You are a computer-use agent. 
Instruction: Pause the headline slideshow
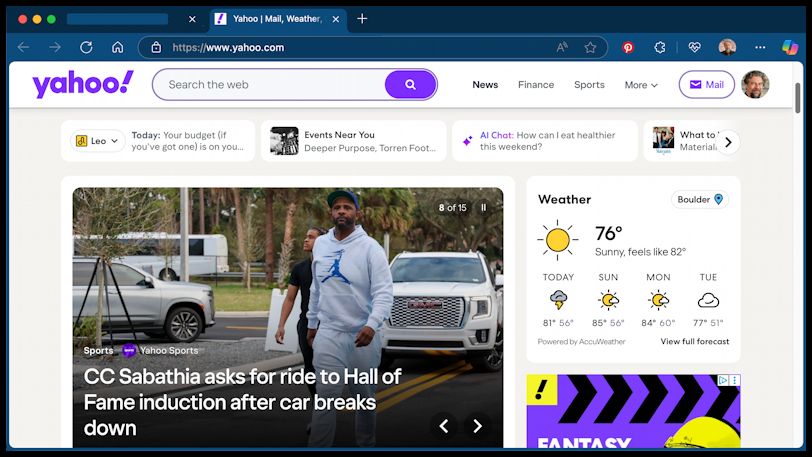484,207
